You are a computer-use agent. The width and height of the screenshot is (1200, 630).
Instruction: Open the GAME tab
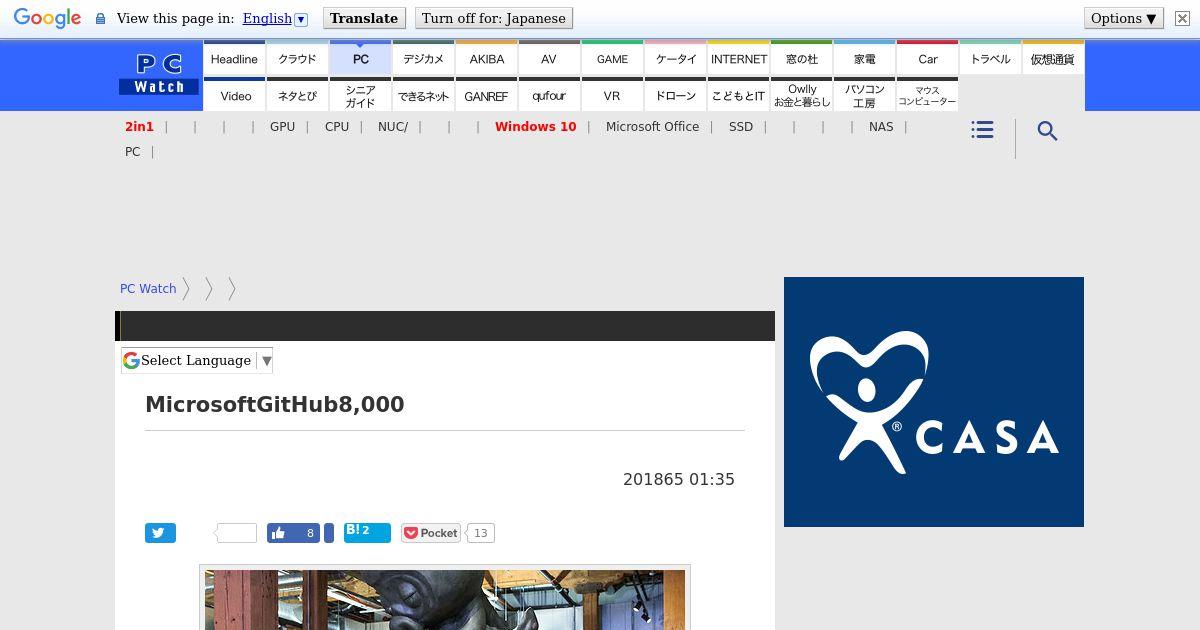pos(612,58)
